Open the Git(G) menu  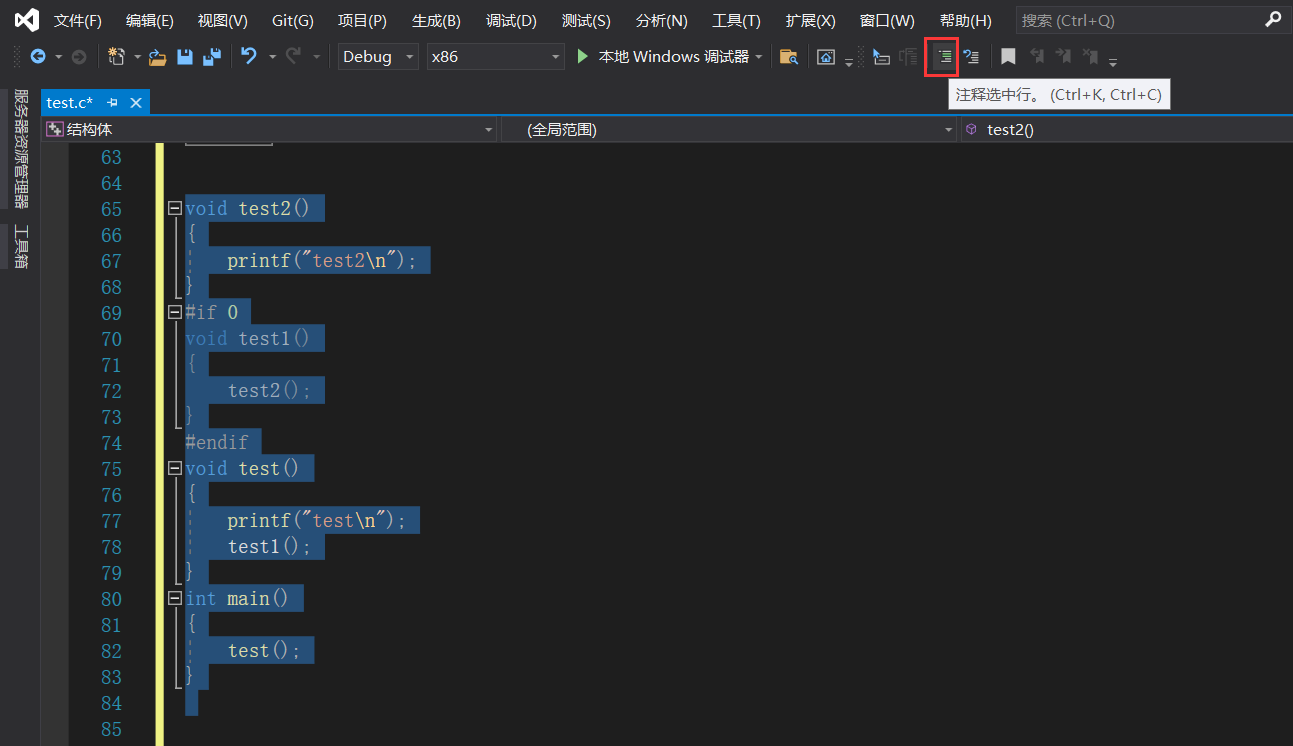point(293,20)
